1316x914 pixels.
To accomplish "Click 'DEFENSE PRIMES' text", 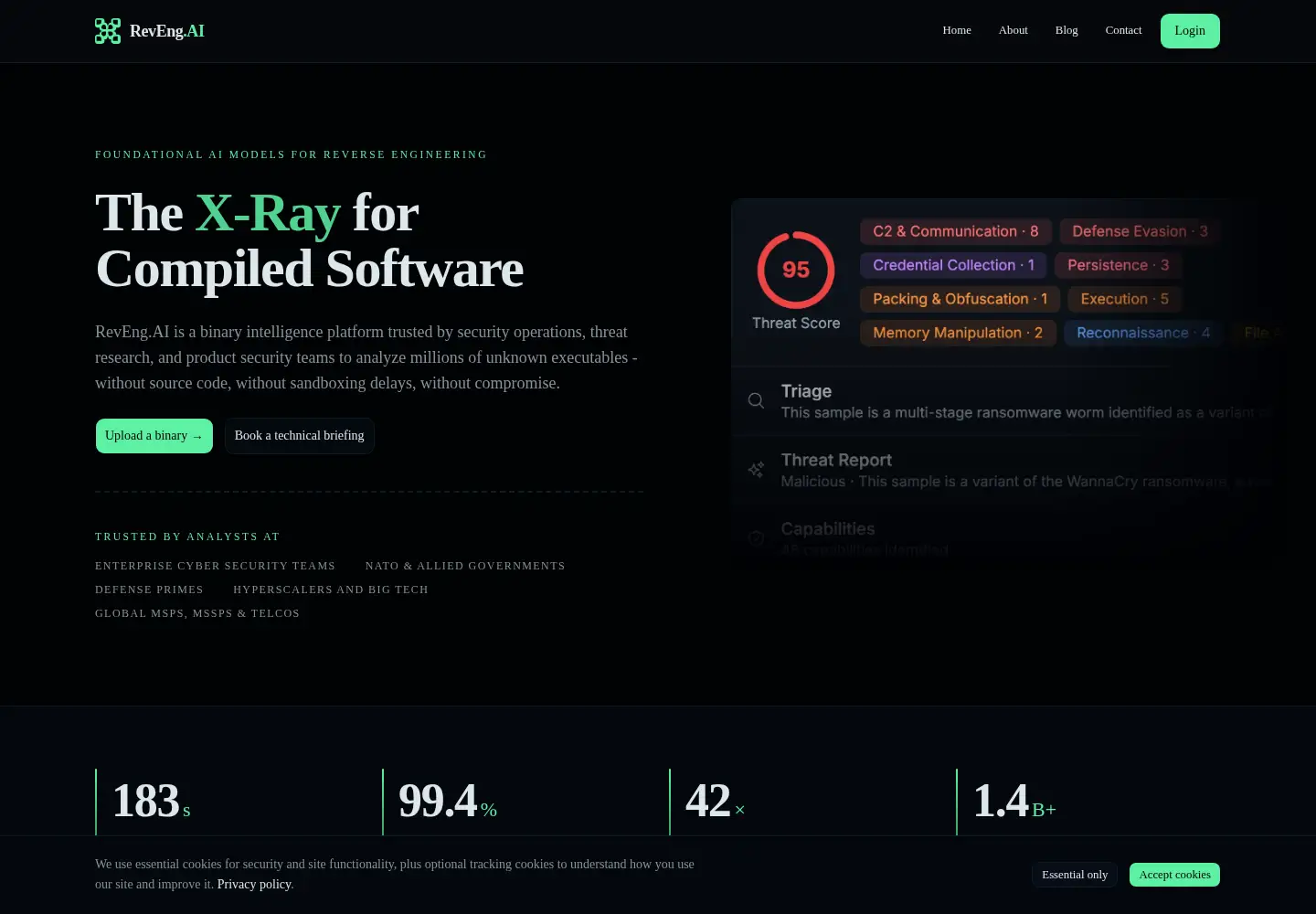I will point(149,590).
